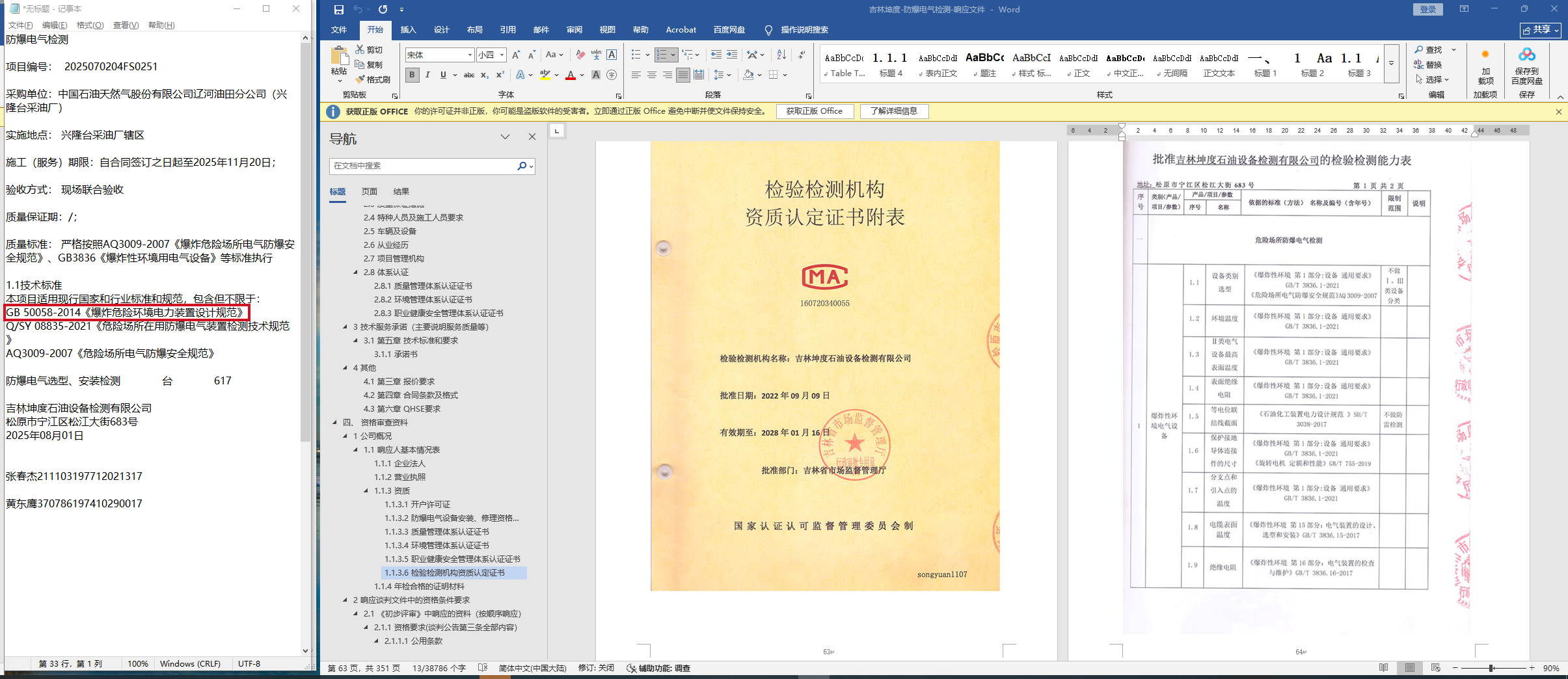Decrease indent using the ribbon icon

(x=716, y=55)
